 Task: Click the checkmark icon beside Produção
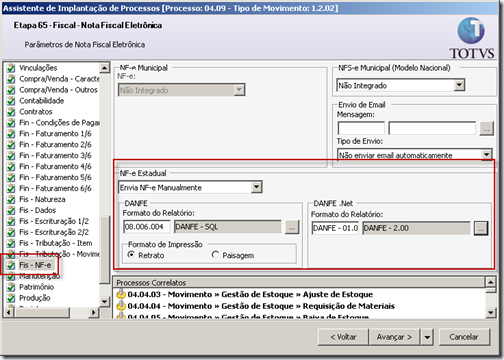(x=11, y=298)
